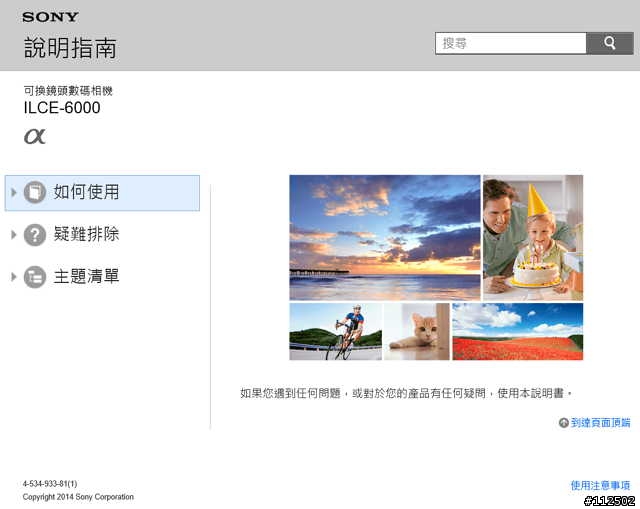Click the red flower field photo
Viewport: 640px width, 509px height.
click(x=518, y=331)
